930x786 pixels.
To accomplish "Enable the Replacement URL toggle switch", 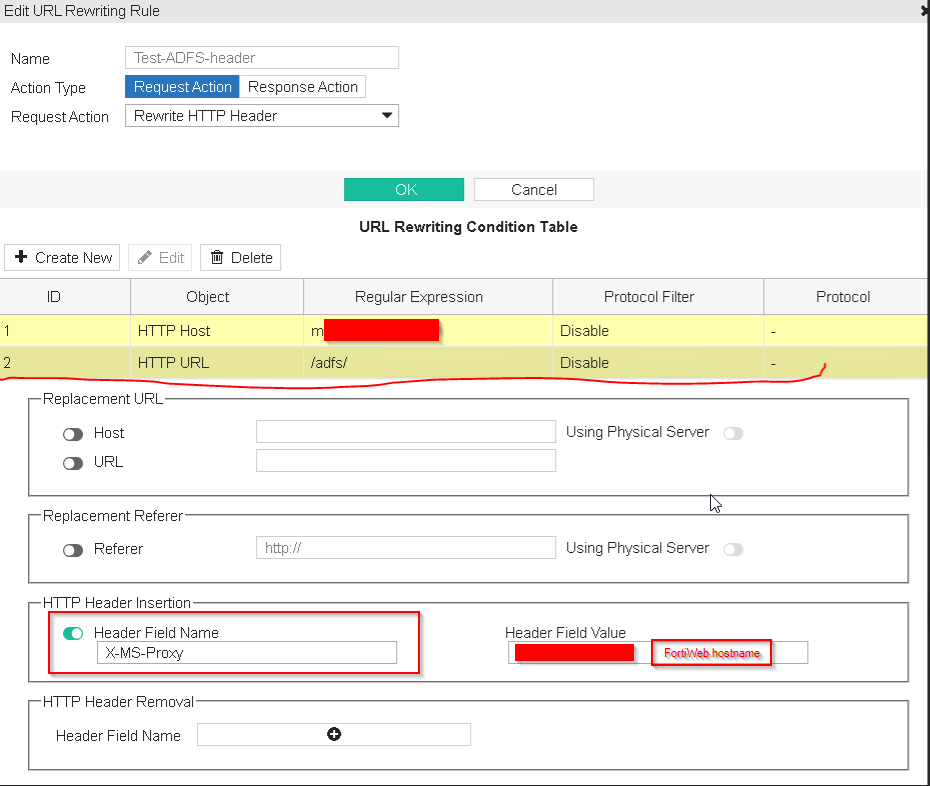I will click(73, 463).
